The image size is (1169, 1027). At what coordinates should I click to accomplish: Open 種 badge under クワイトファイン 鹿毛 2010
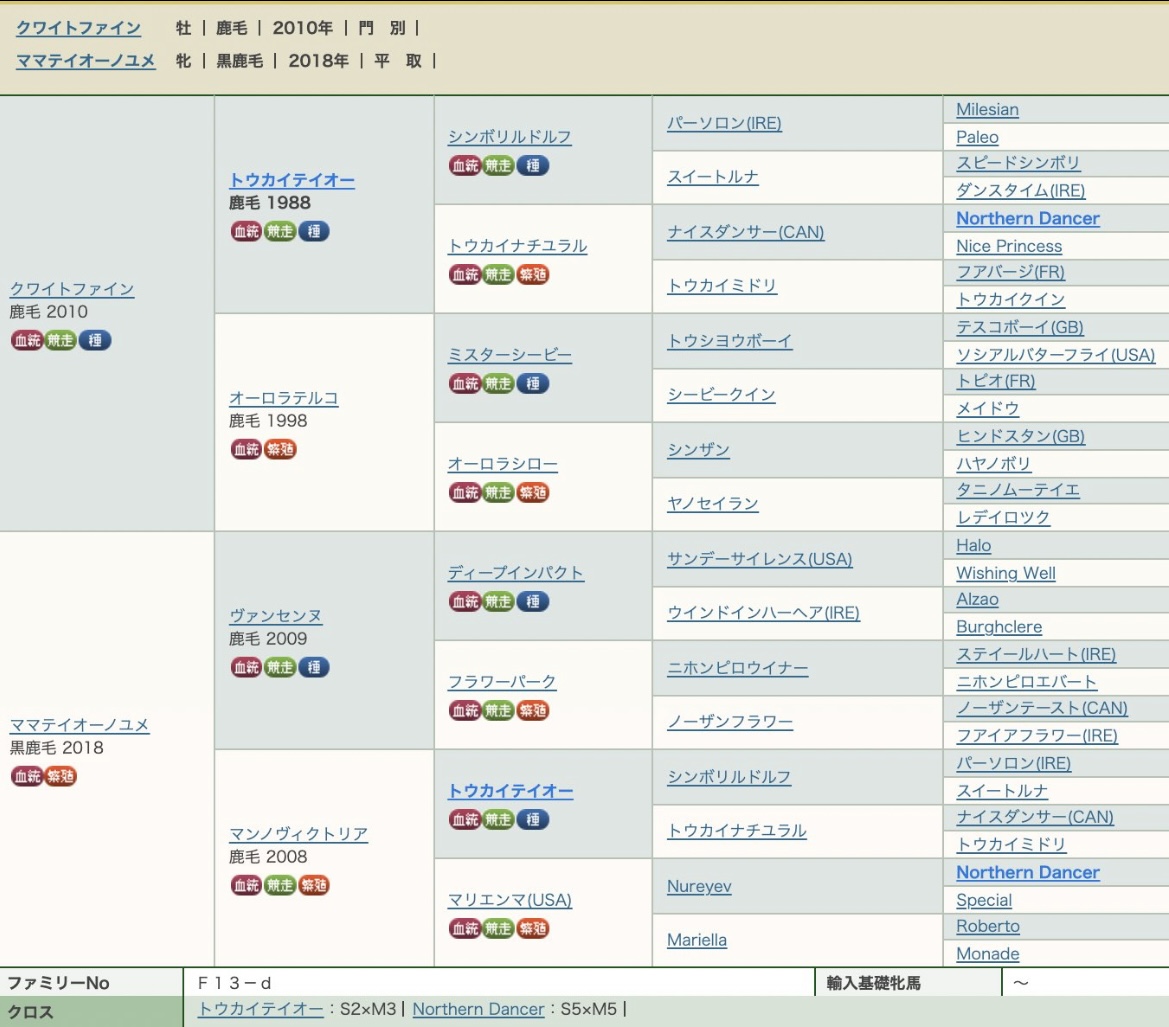95,341
